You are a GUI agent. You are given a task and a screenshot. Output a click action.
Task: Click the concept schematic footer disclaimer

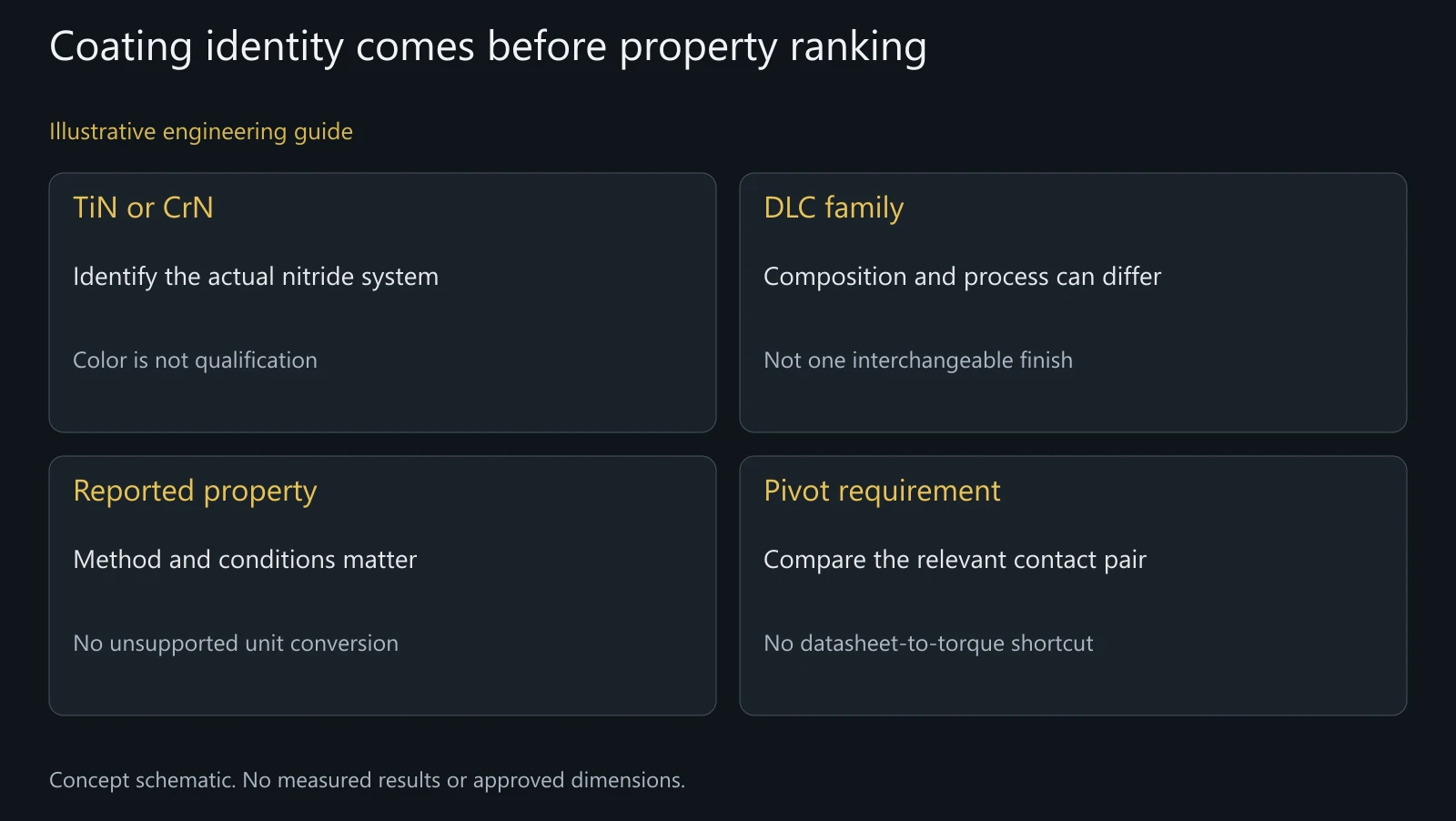[367, 781]
